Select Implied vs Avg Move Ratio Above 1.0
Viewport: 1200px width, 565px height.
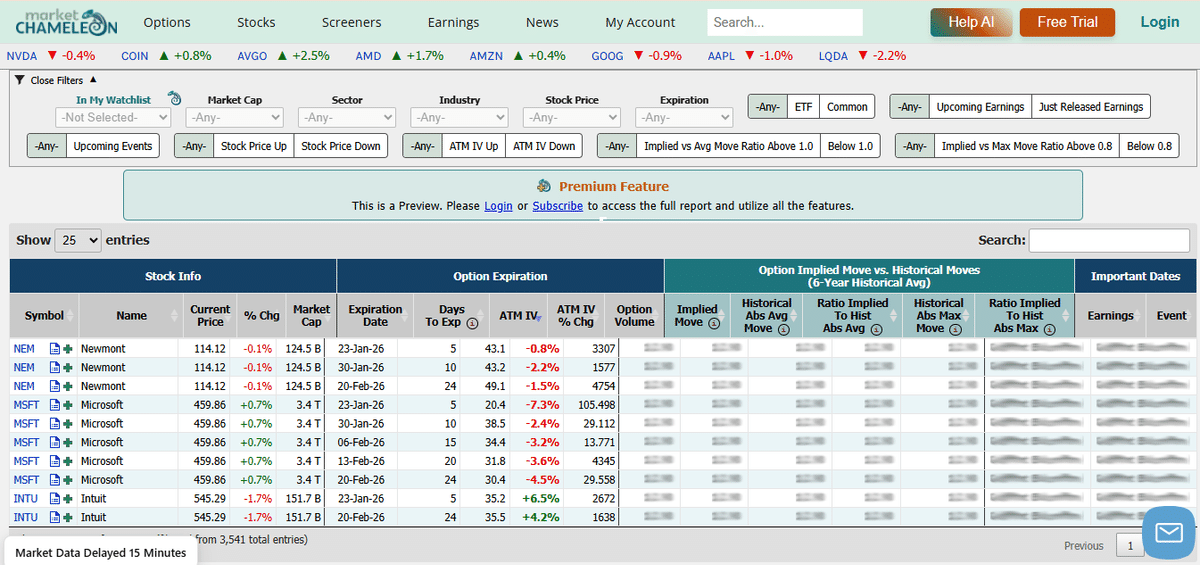[728, 146]
